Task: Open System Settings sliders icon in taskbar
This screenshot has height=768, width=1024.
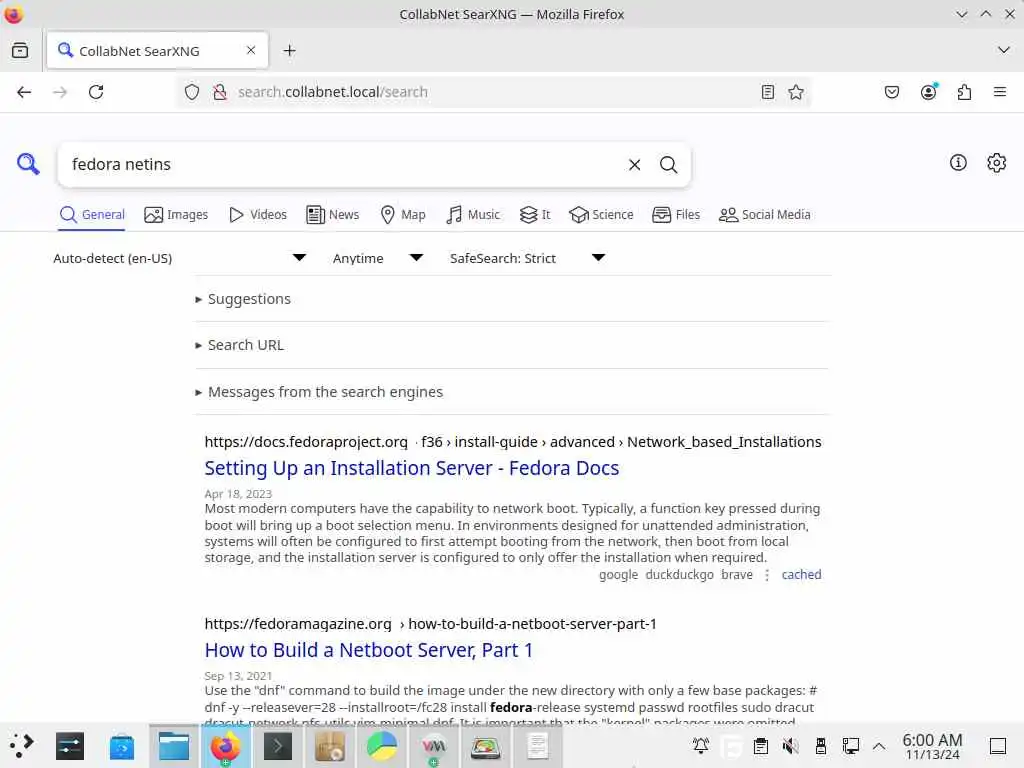Action: click(70, 746)
